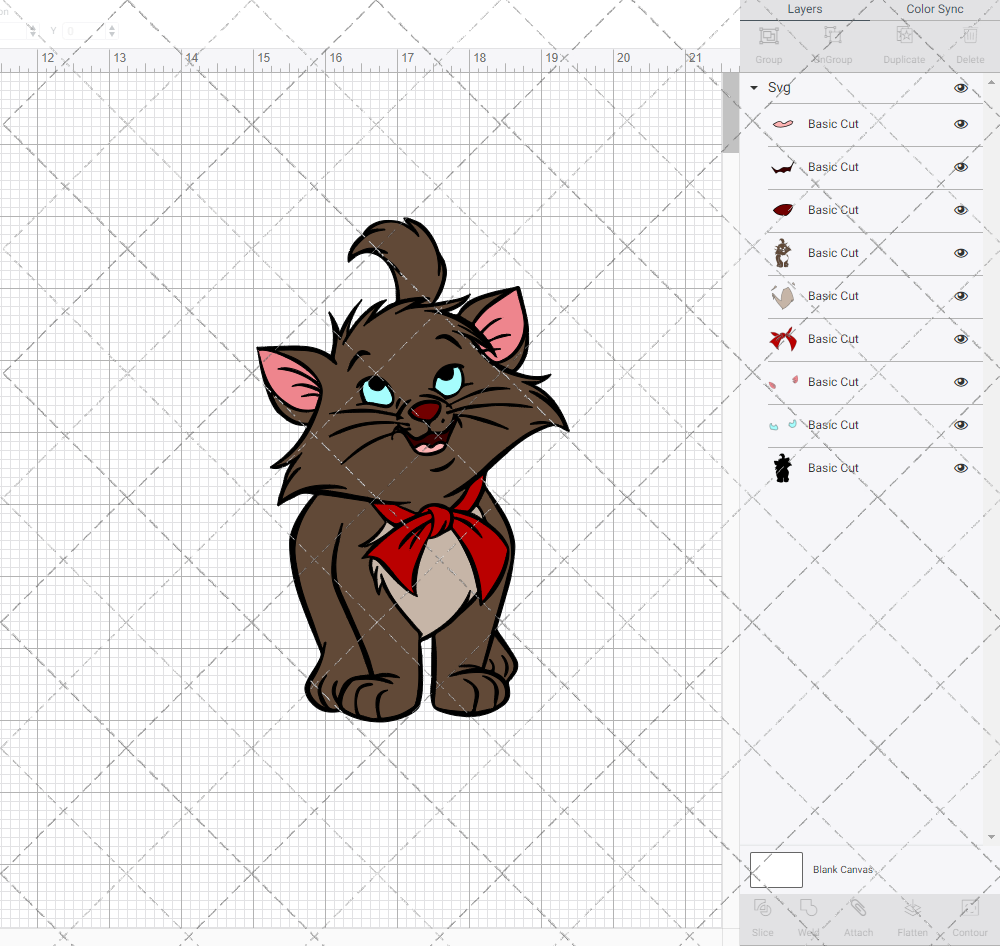Viewport: 1000px width, 946px height.
Task: Select the dark mouth outline layer thumbnail
Action: (783, 167)
